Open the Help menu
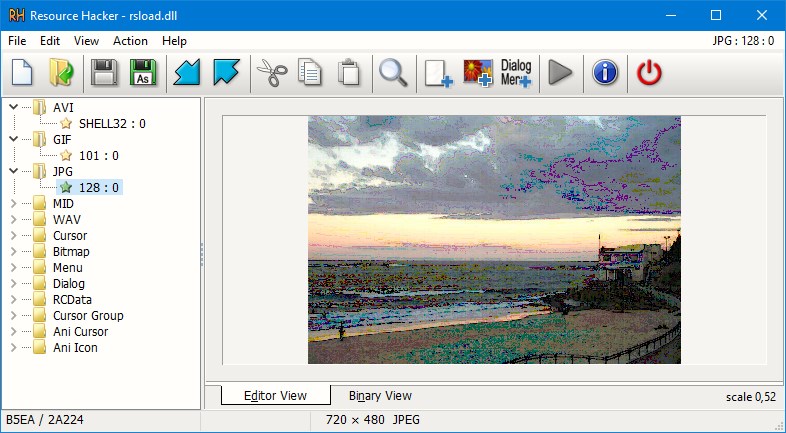786x433 pixels. 174,41
